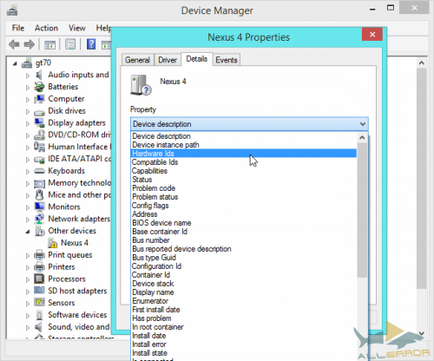The height and width of the screenshot is (361, 434).
Task: Open the View menu
Action: tap(77, 28)
